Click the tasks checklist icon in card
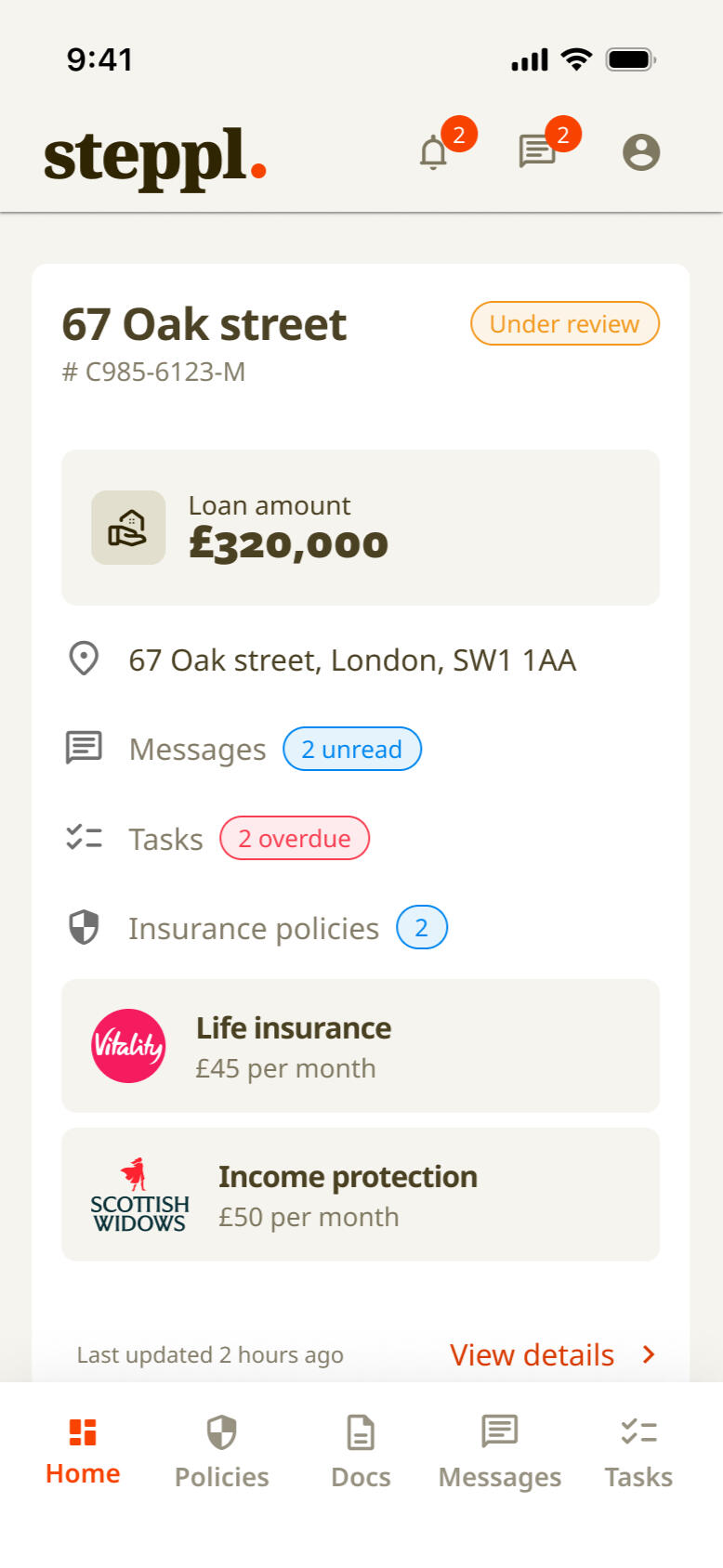Viewport: 723px width, 1568px height. pos(84,838)
